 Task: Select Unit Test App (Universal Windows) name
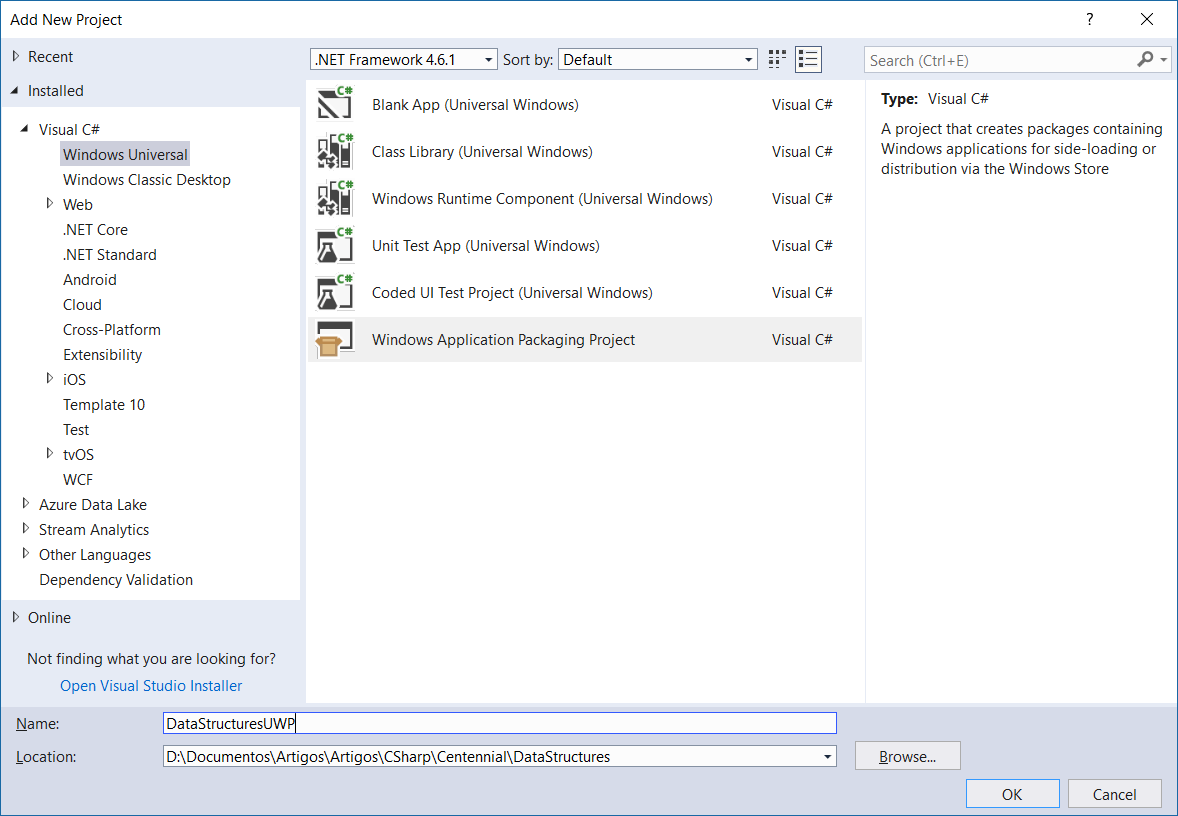click(485, 246)
